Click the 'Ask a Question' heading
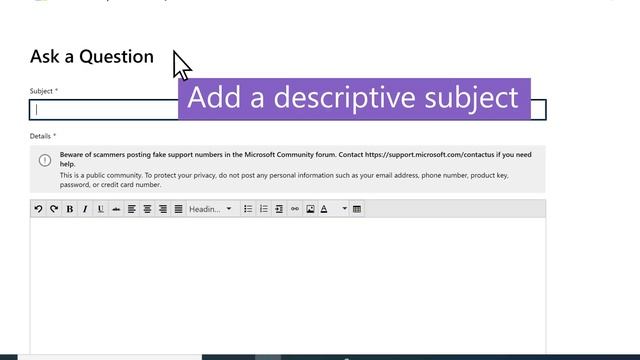The height and width of the screenshot is (360, 640). coord(92,57)
